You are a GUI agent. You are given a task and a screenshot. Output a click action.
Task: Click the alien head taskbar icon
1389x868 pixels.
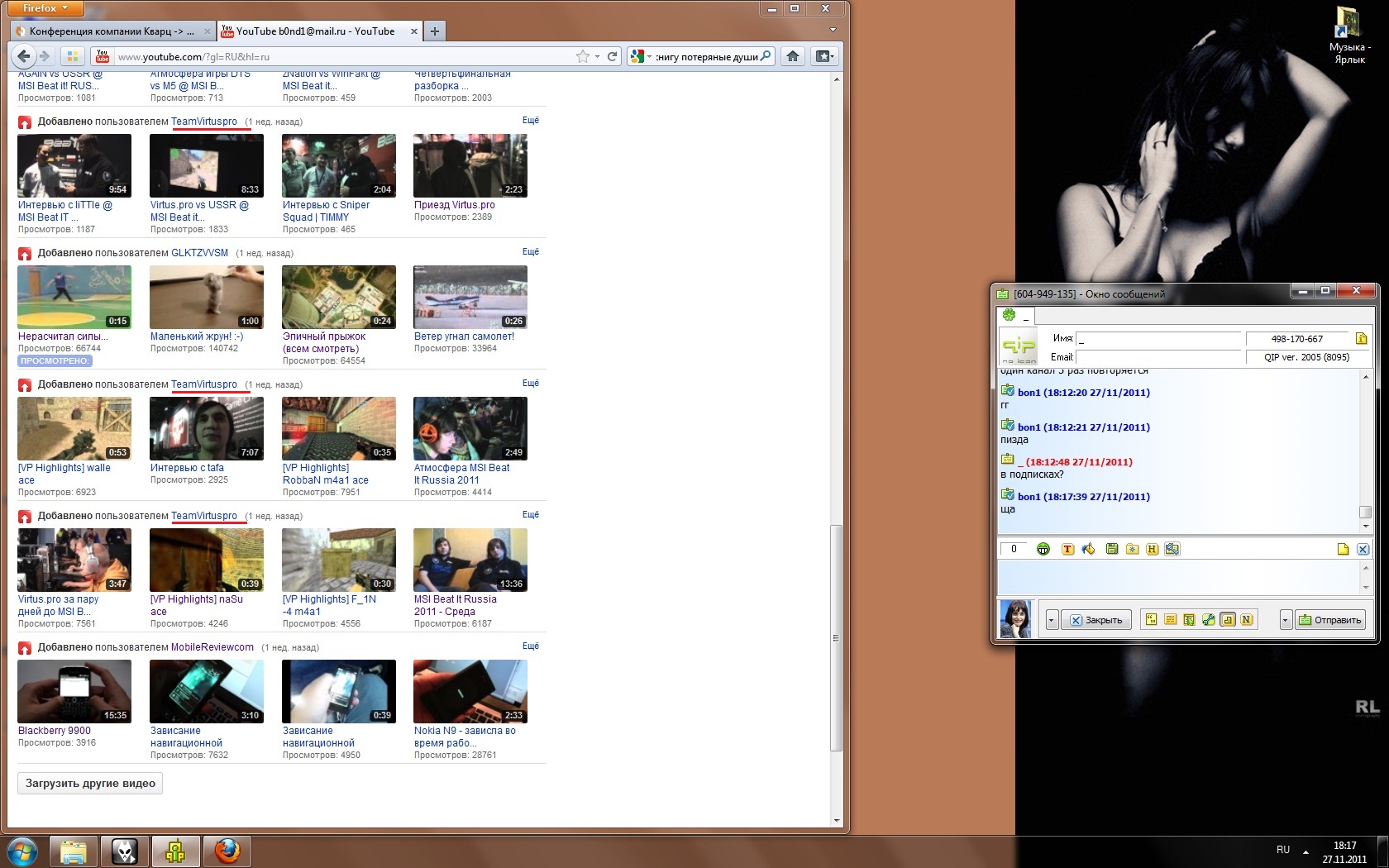click(x=125, y=851)
